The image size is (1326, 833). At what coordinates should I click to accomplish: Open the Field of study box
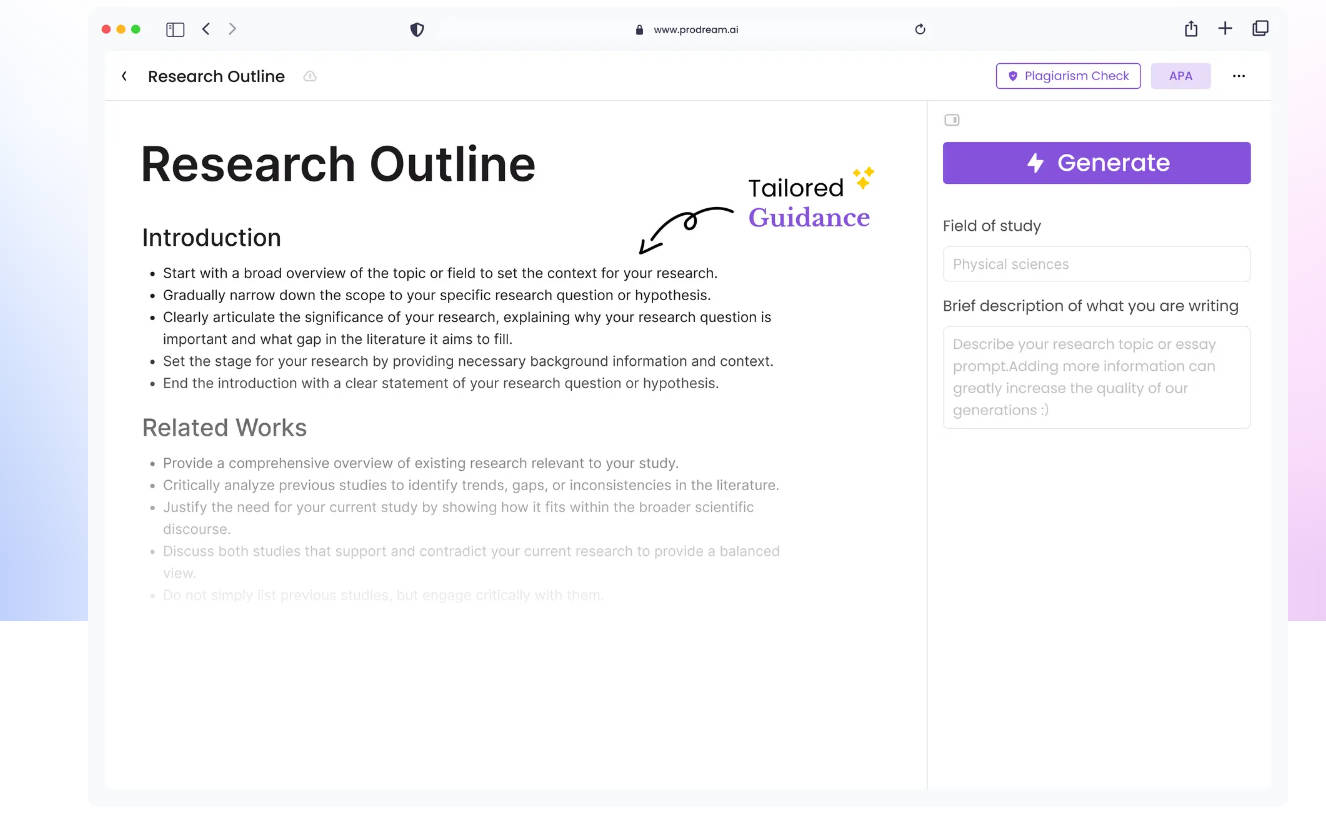tap(1096, 264)
